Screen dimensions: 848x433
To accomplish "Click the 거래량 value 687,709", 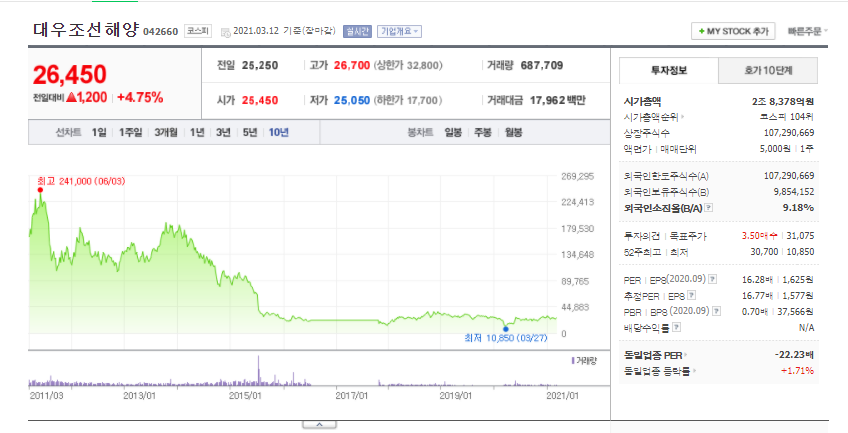I will pos(542,65).
